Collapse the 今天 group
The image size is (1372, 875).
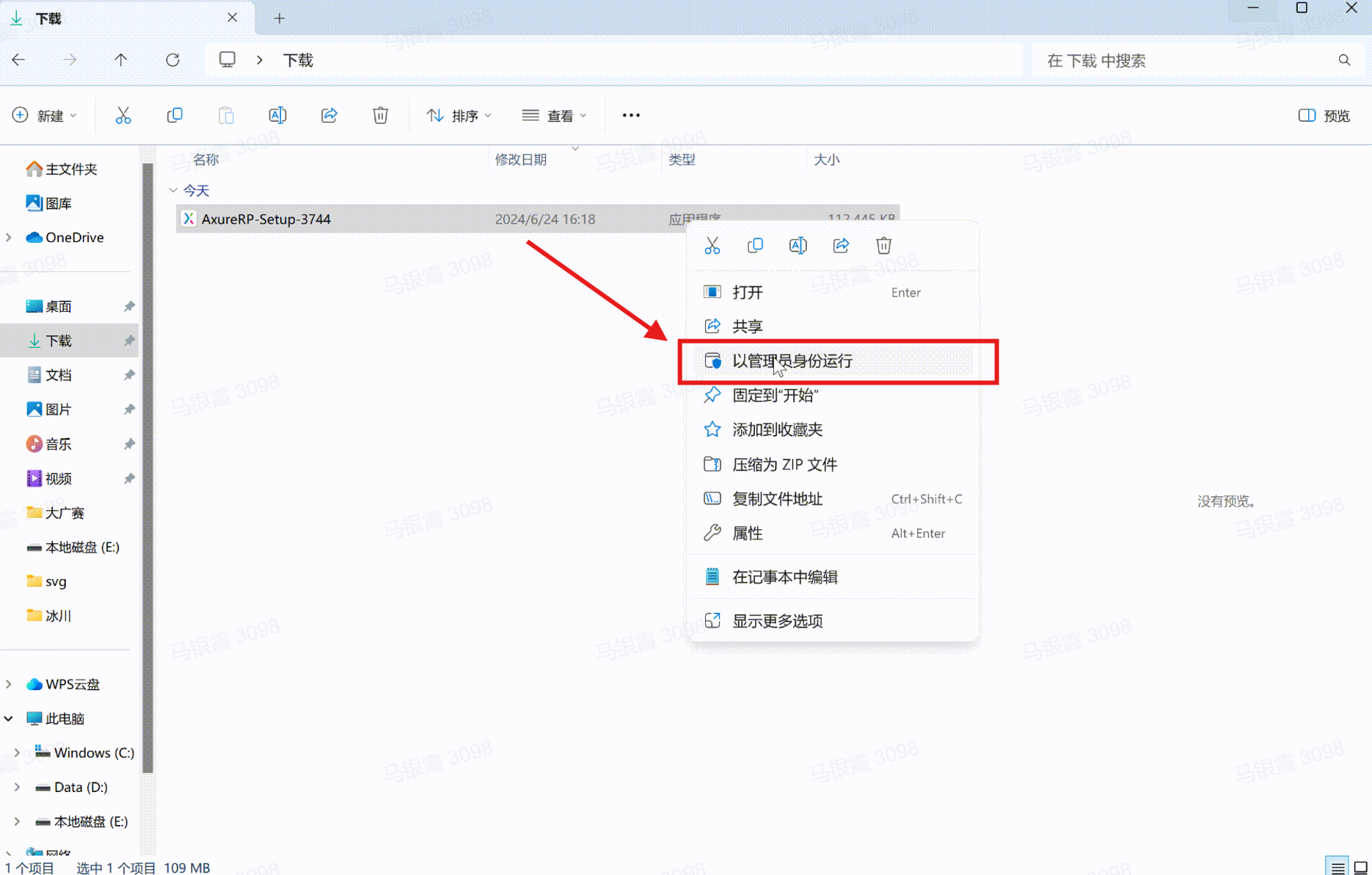[173, 191]
